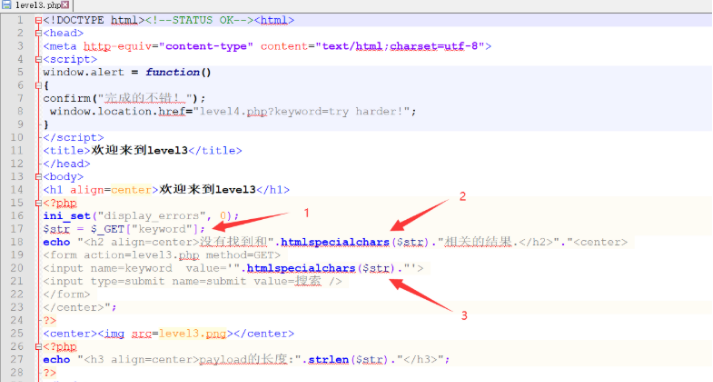
Task: Click the save-state disk icon on level3.php tab
Action: point(6,5)
